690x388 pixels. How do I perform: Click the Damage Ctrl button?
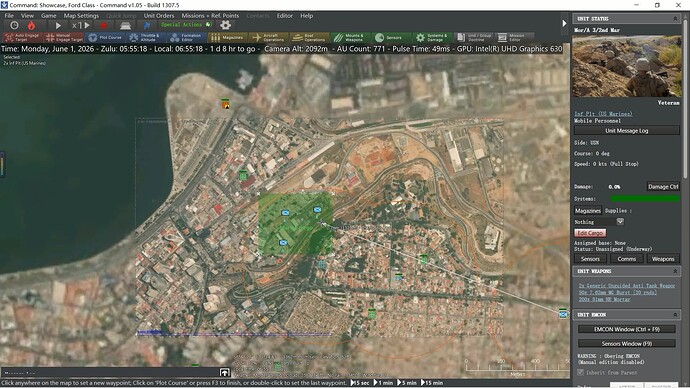click(663, 187)
